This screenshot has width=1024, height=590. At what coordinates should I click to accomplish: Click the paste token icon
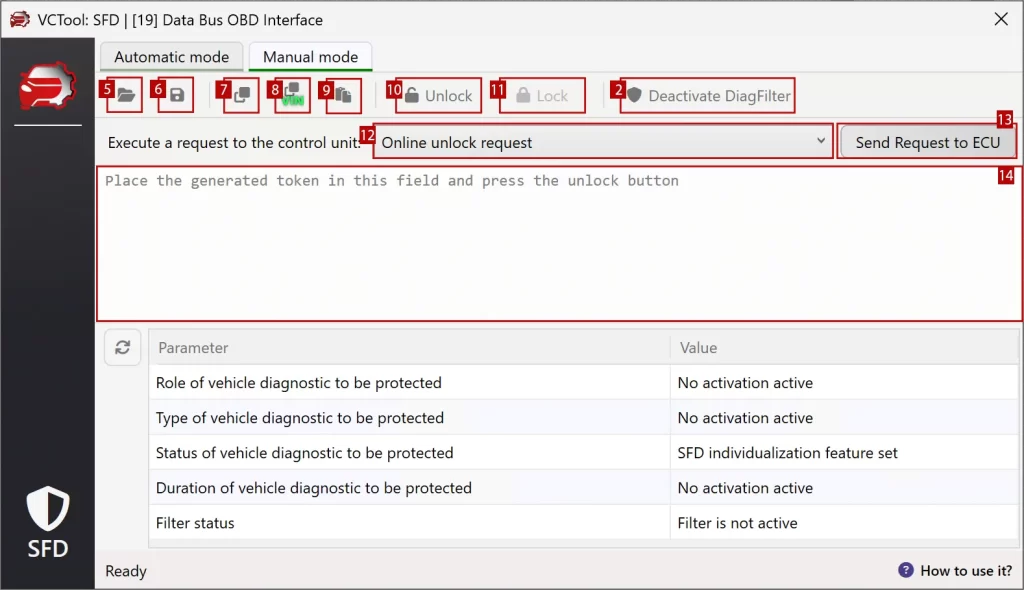point(343,95)
